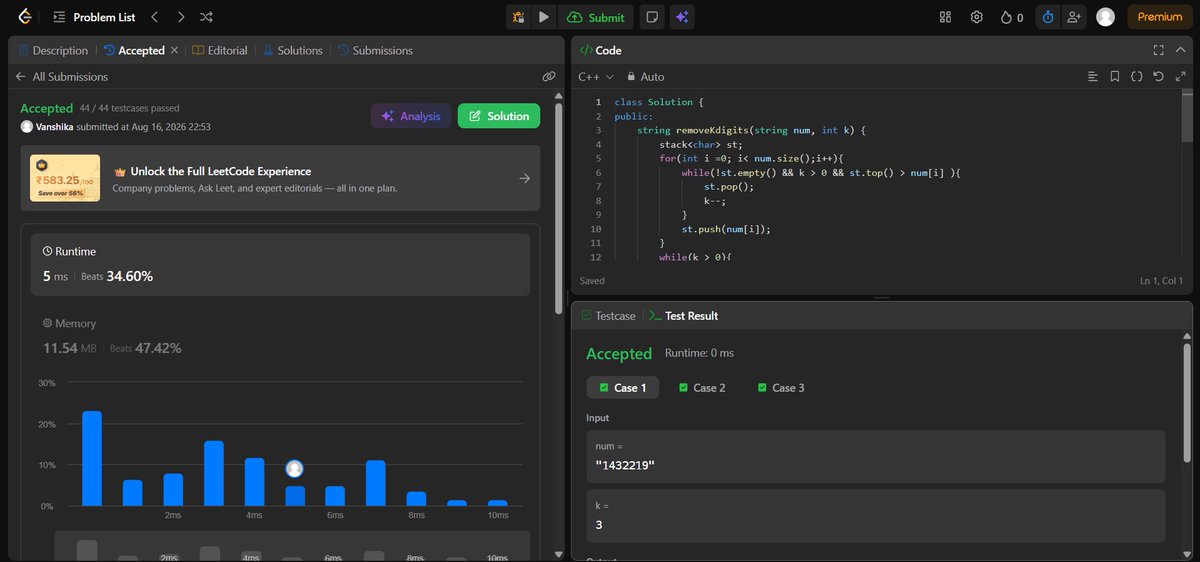Switch to the Editorial tab
Screen dimensions: 1200x562
coord(220,50)
